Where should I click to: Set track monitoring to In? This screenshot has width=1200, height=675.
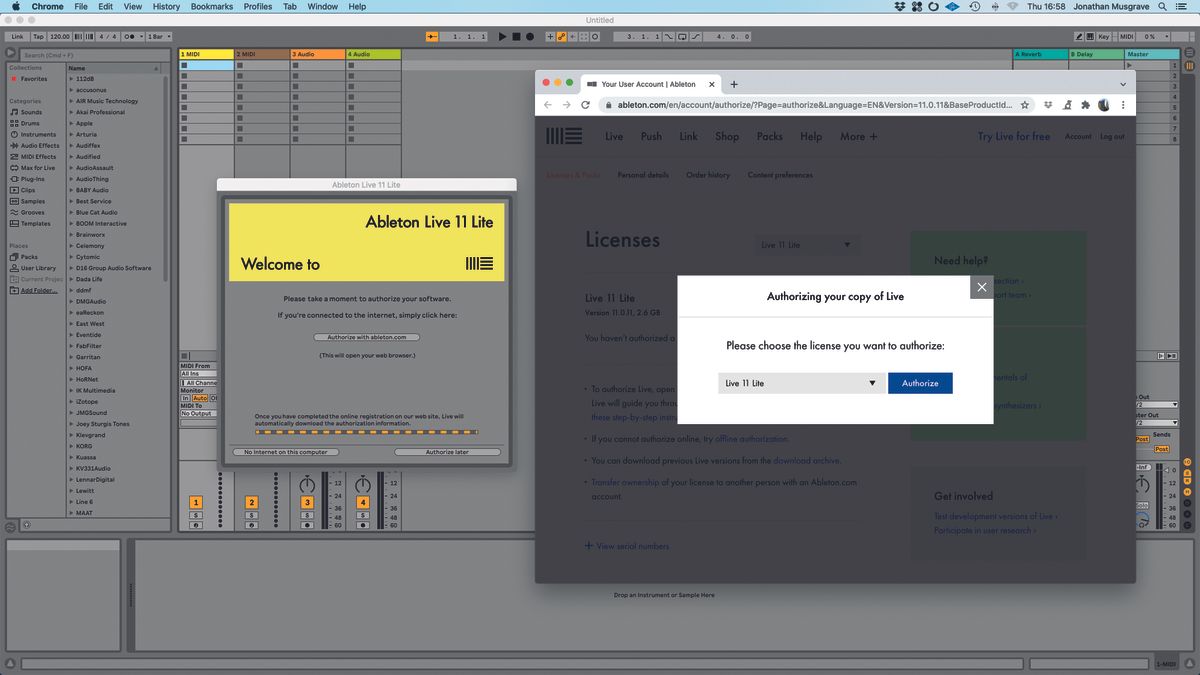point(185,398)
